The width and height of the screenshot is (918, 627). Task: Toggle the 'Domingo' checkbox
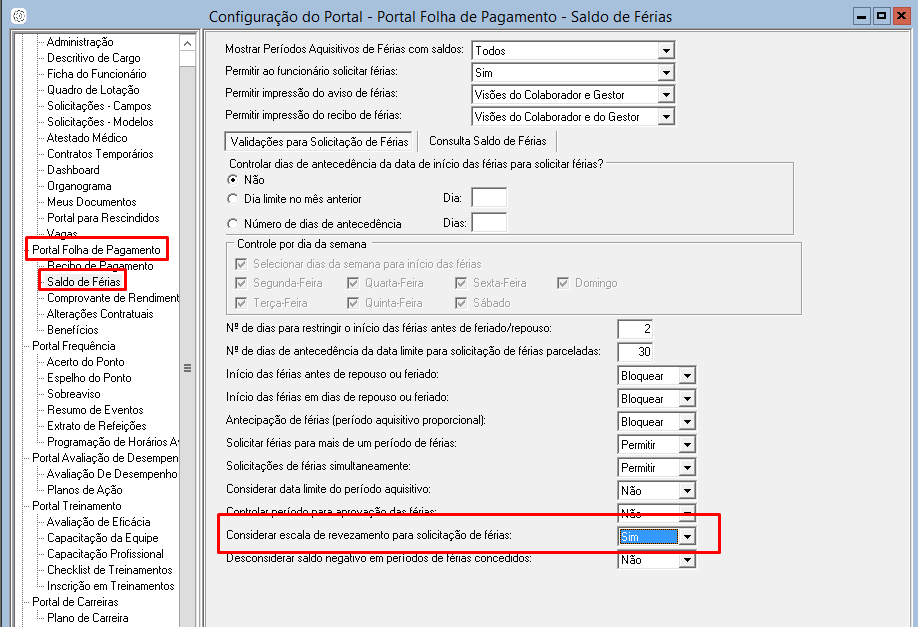tap(563, 283)
